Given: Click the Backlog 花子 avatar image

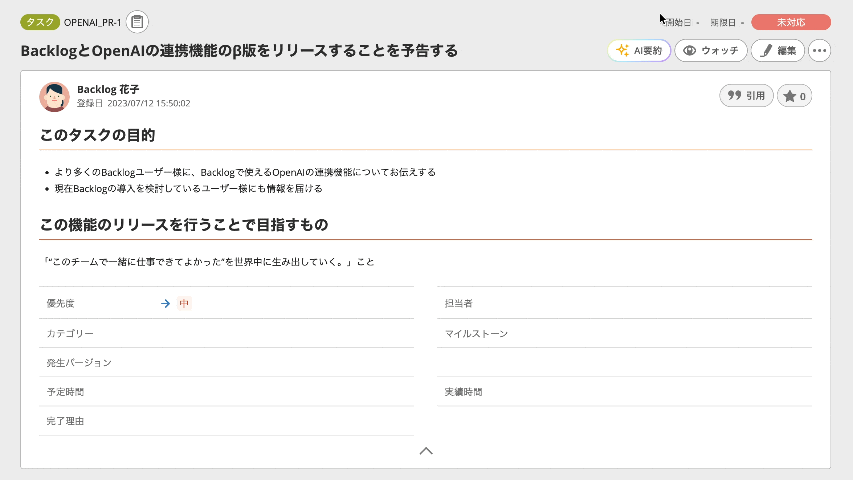Looking at the screenshot, I should click(x=54, y=96).
